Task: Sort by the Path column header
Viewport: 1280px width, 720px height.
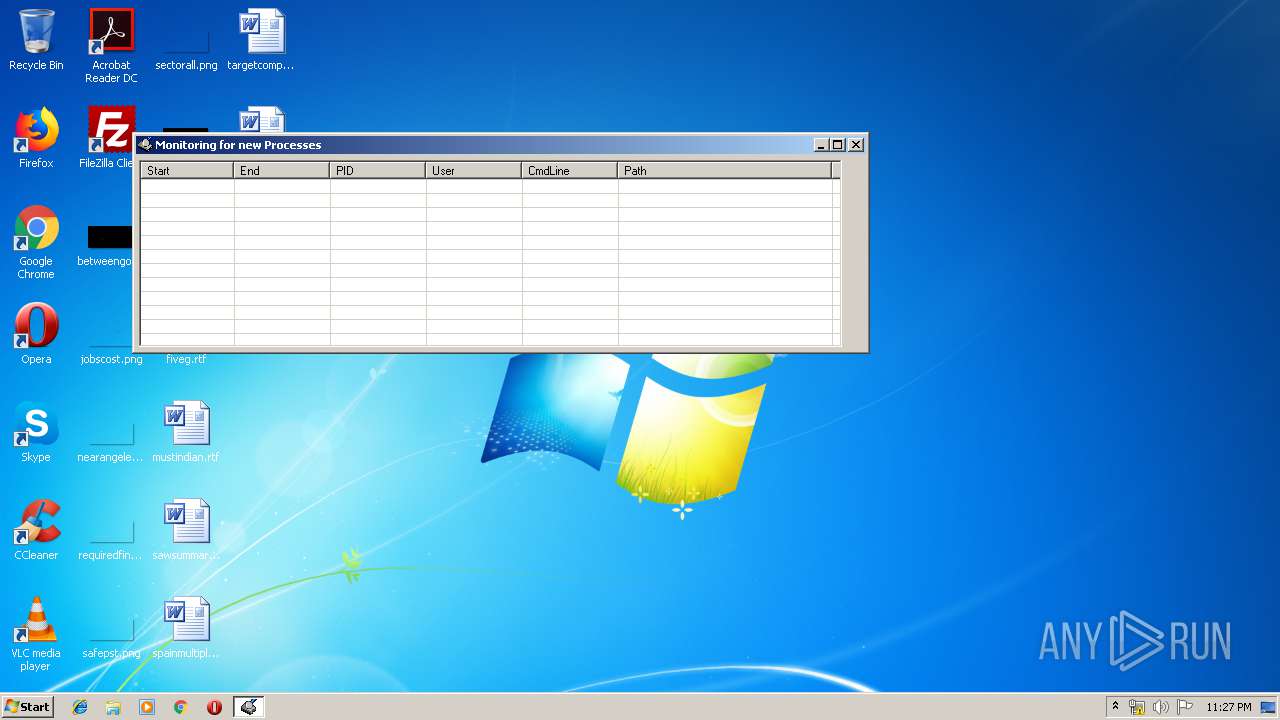Action: coord(725,170)
